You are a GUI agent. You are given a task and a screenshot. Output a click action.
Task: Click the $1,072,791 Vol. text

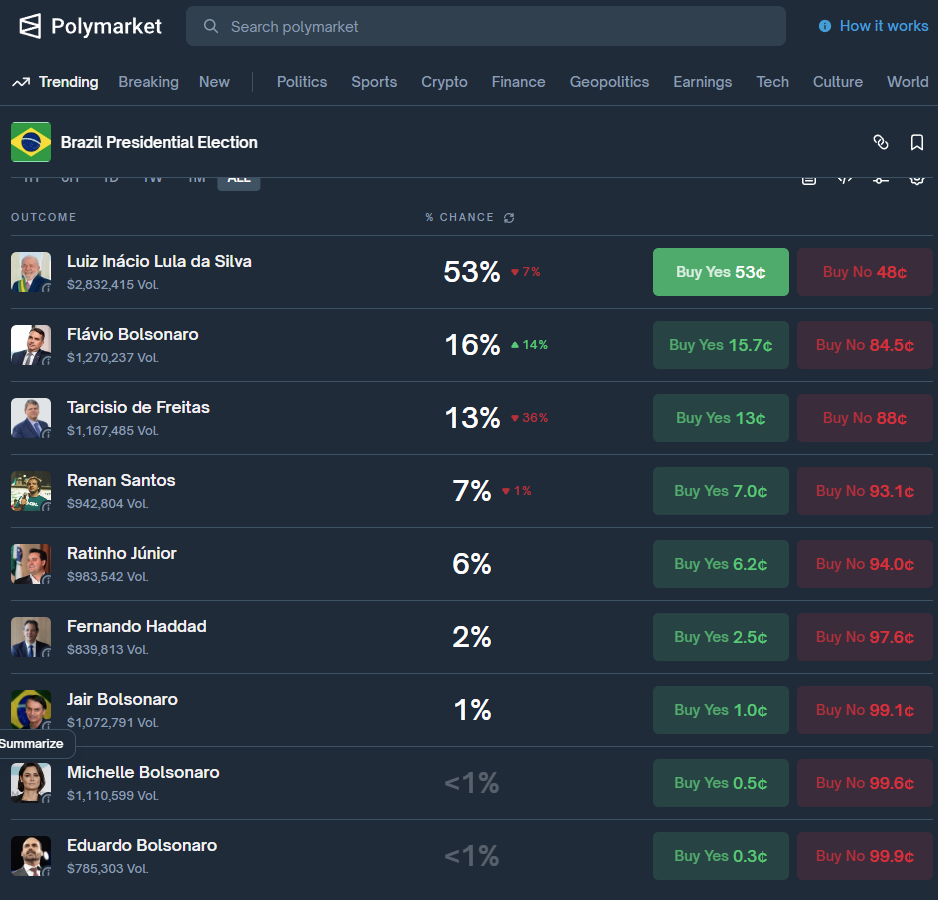coord(112,723)
